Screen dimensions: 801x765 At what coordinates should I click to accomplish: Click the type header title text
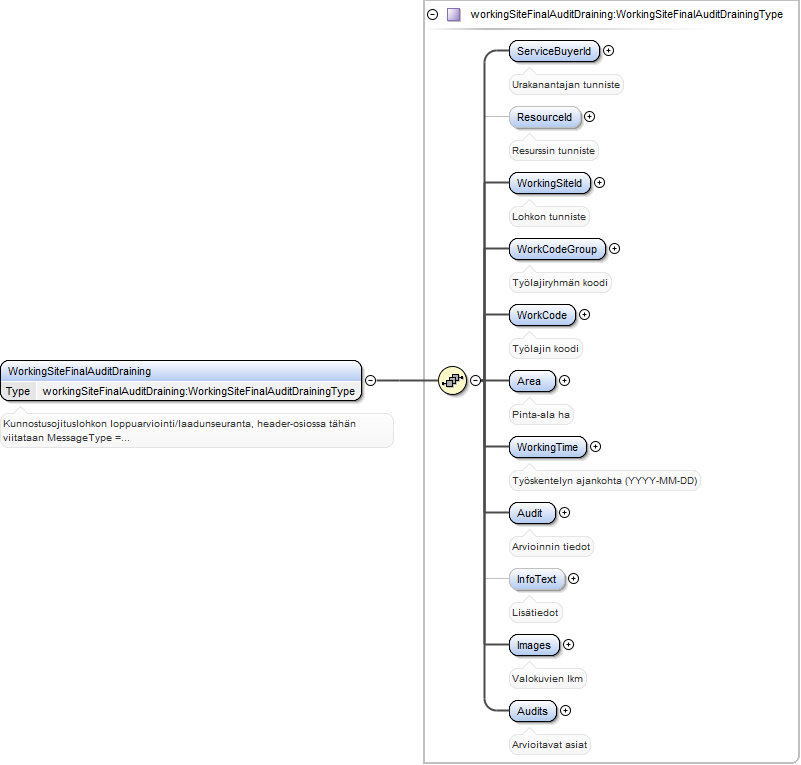(627, 14)
